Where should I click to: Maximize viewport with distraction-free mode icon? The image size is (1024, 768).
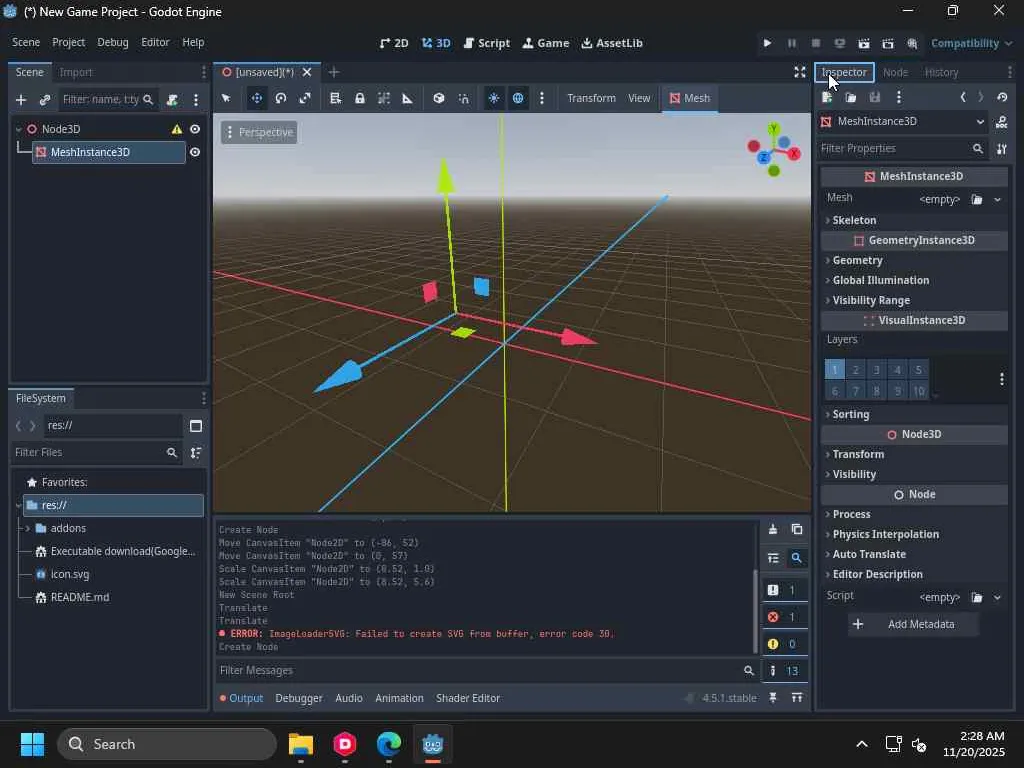pyautogui.click(x=799, y=72)
